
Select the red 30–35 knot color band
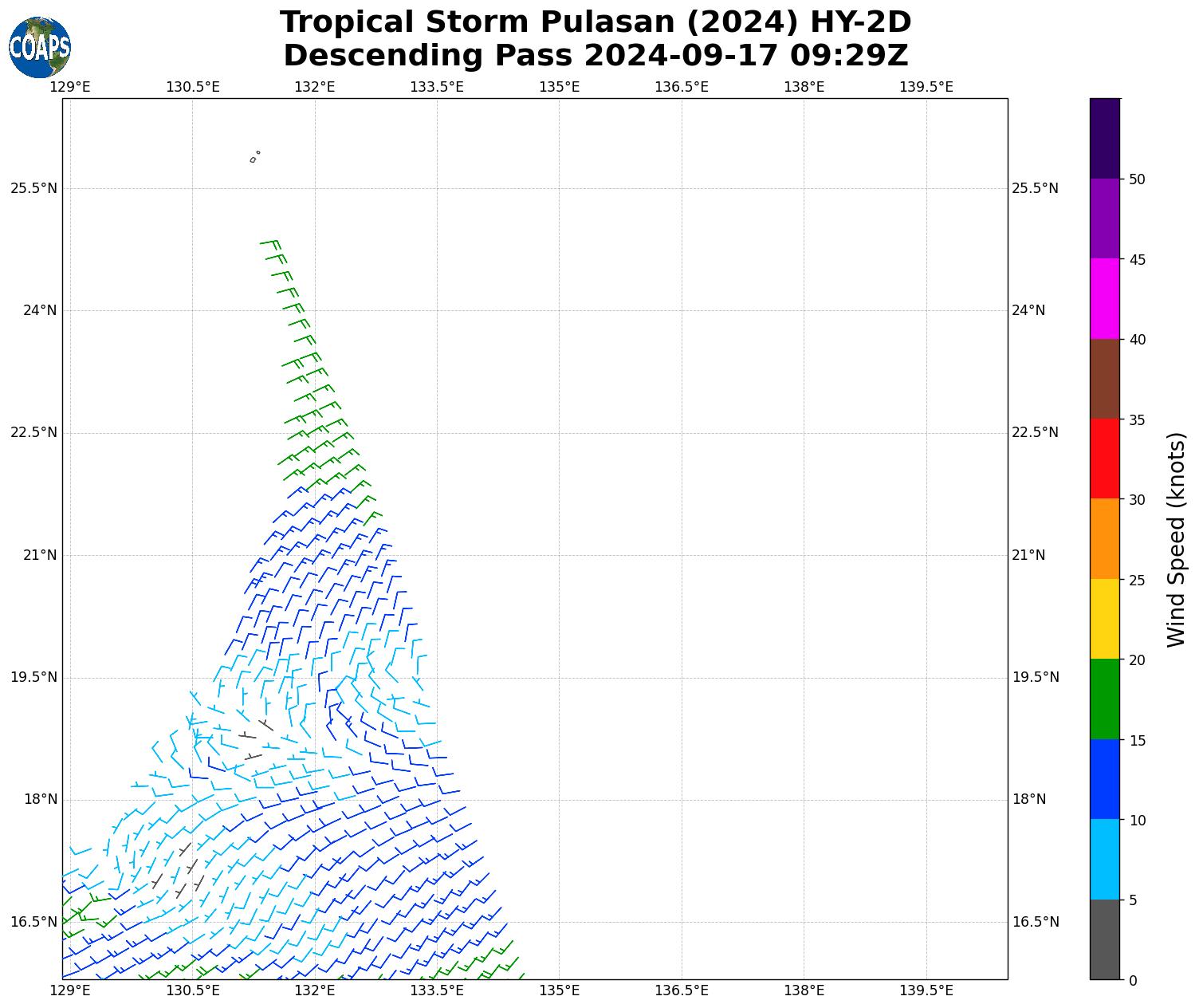click(1104, 459)
